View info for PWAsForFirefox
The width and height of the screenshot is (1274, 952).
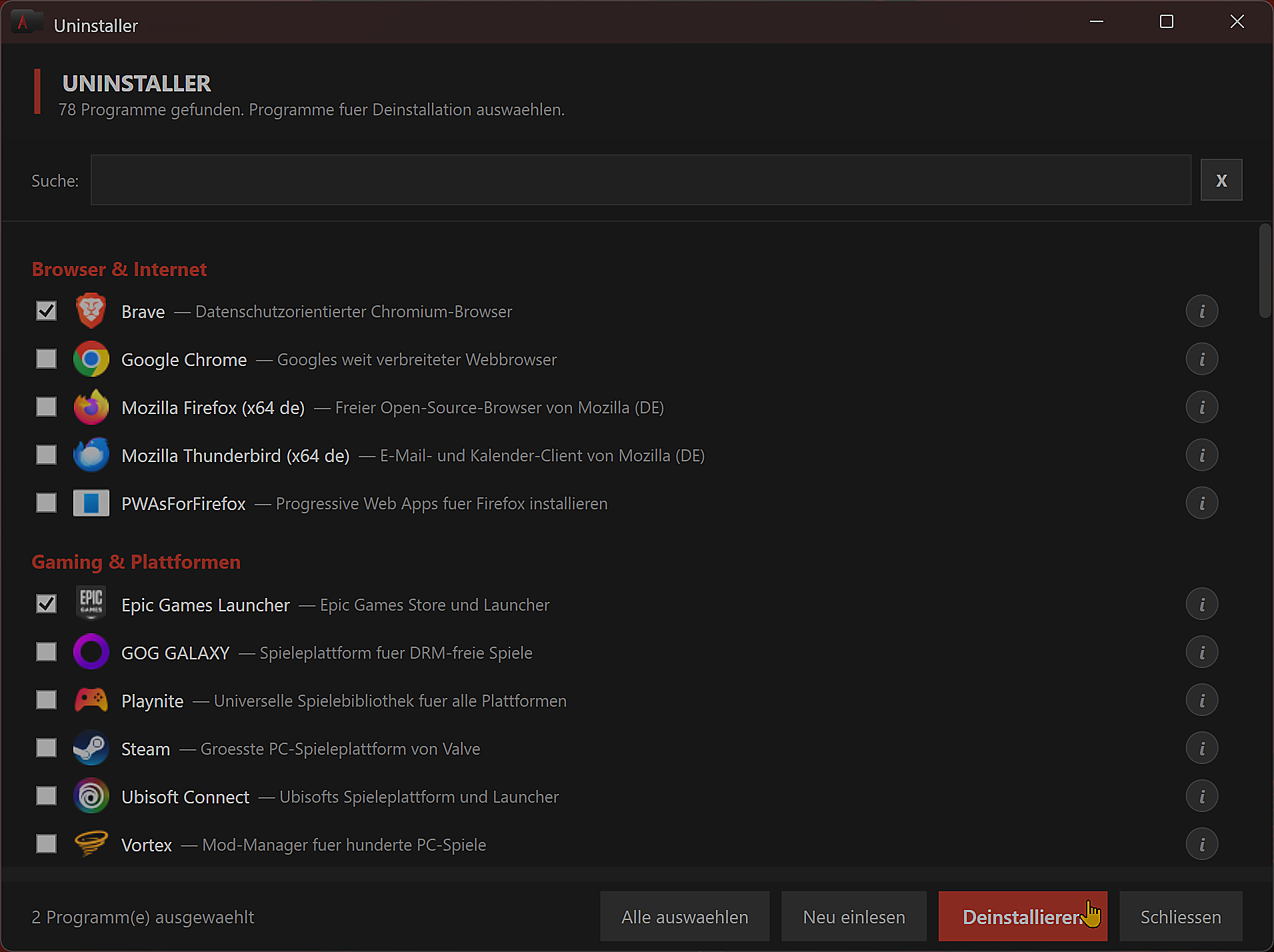(x=1202, y=503)
